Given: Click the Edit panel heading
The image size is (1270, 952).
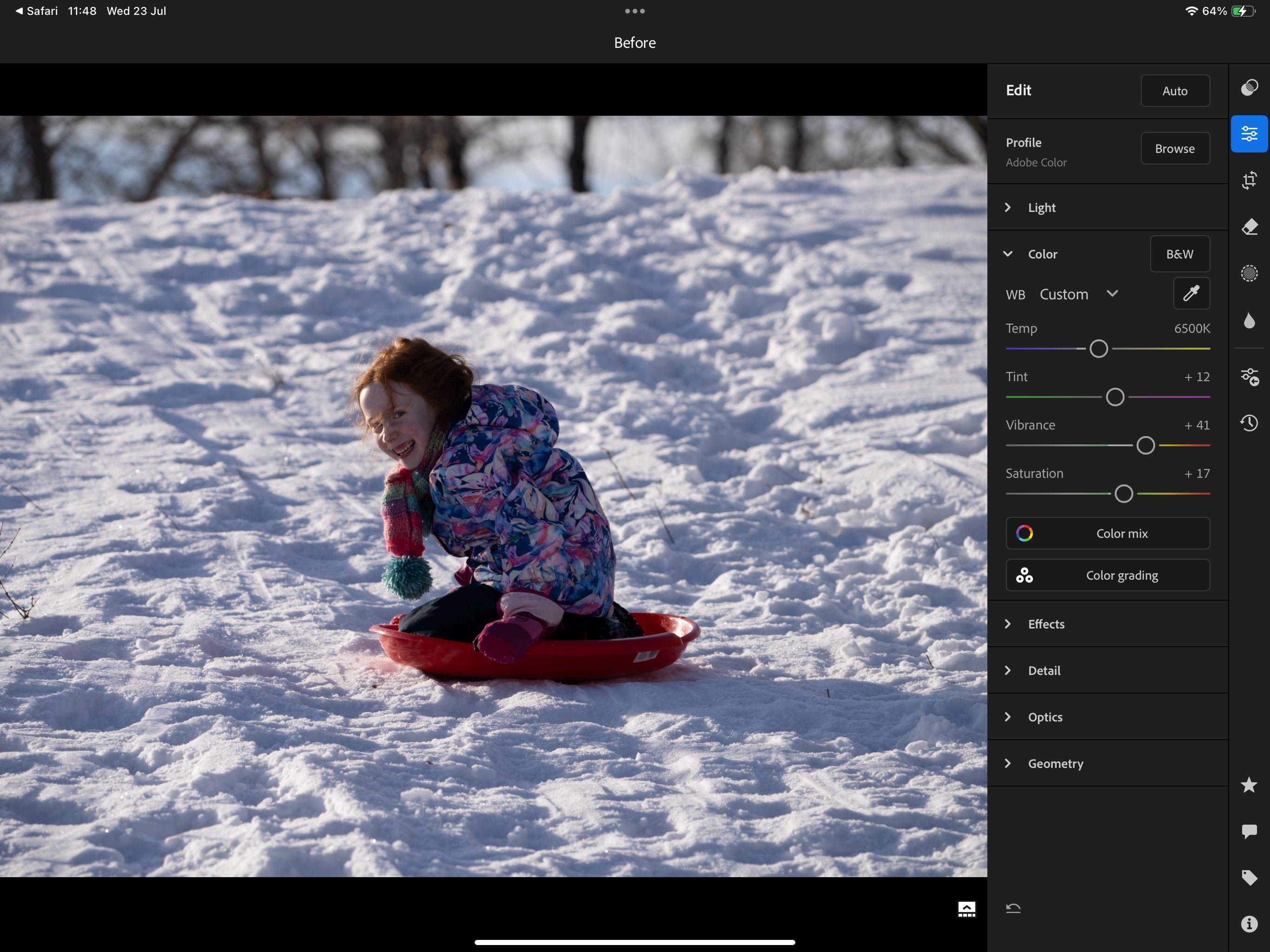Looking at the screenshot, I should tap(1019, 90).
